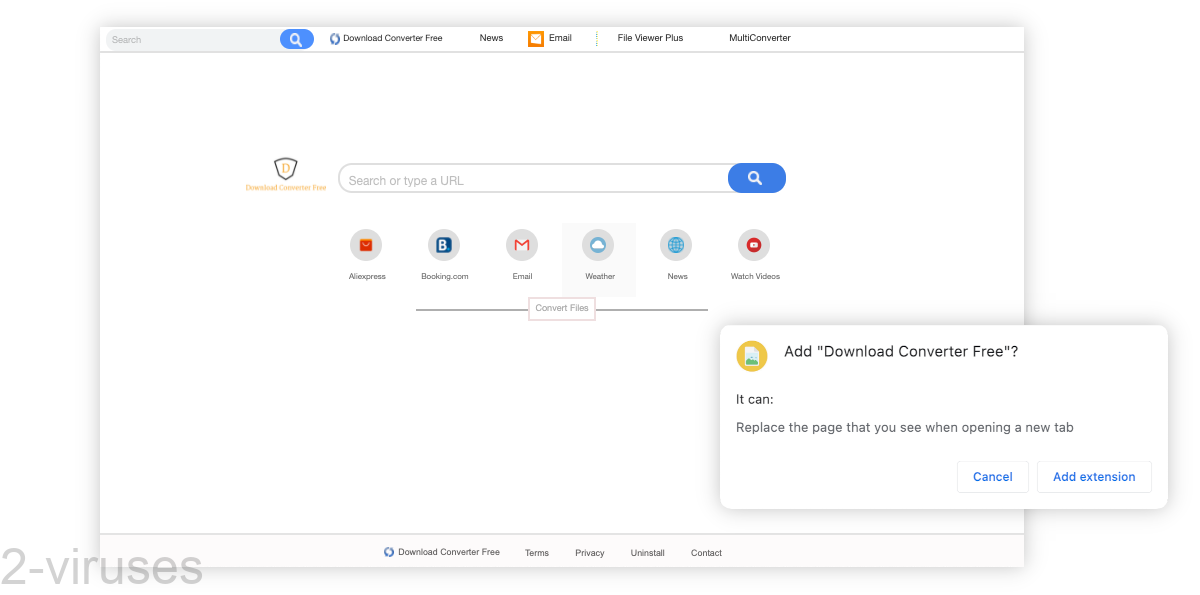Image resolution: width=1200 pixels, height=595 pixels.
Task: Open the Gmail Email shortcut icon
Action: pyautogui.click(x=522, y=245)
